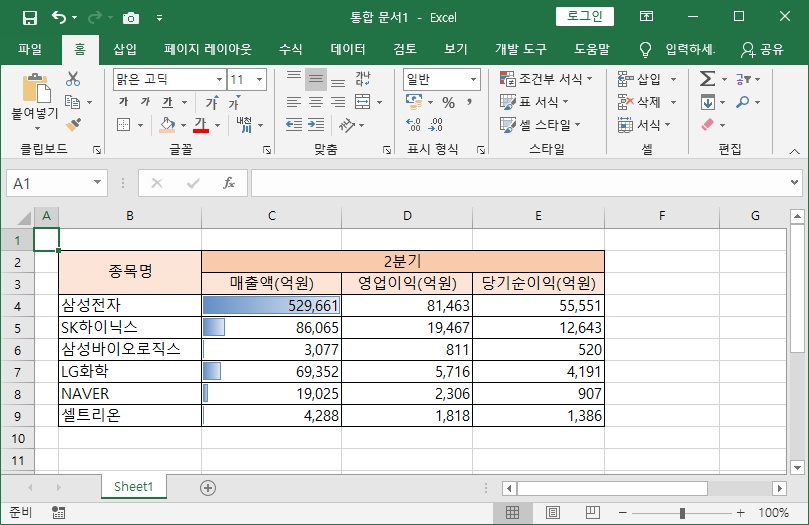The image size is (809, 525).
Task: Click the Decrease Font Size icon
Action: [234, 103]
